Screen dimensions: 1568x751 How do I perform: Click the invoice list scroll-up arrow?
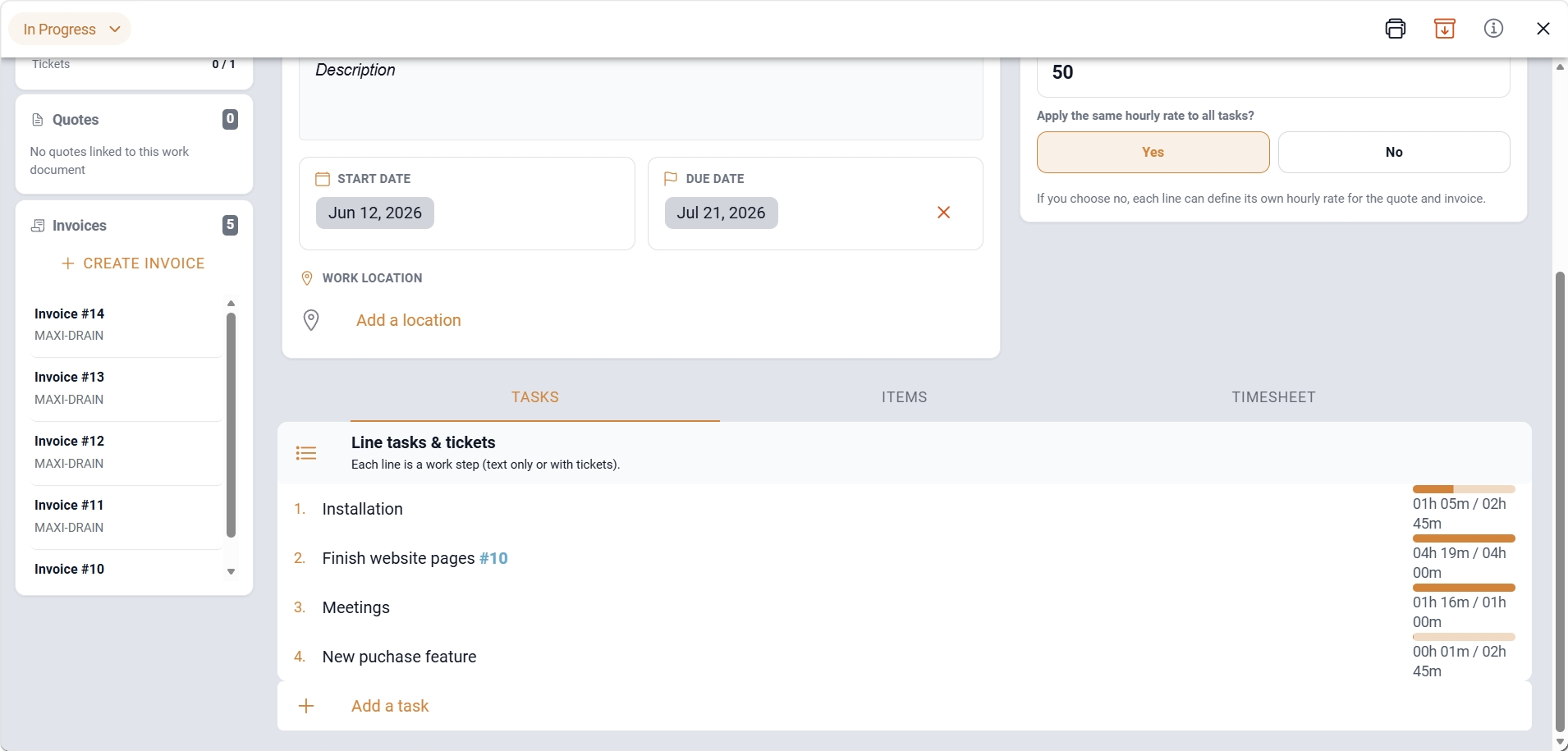(231, 303)
